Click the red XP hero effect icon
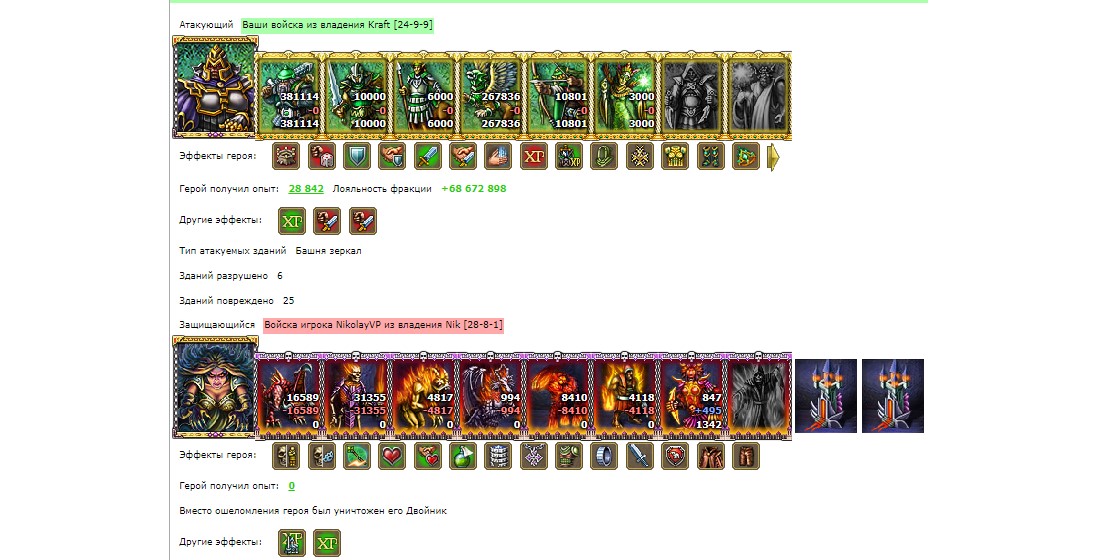Viewport: 1096px width, 560px height. click(533, 157)
